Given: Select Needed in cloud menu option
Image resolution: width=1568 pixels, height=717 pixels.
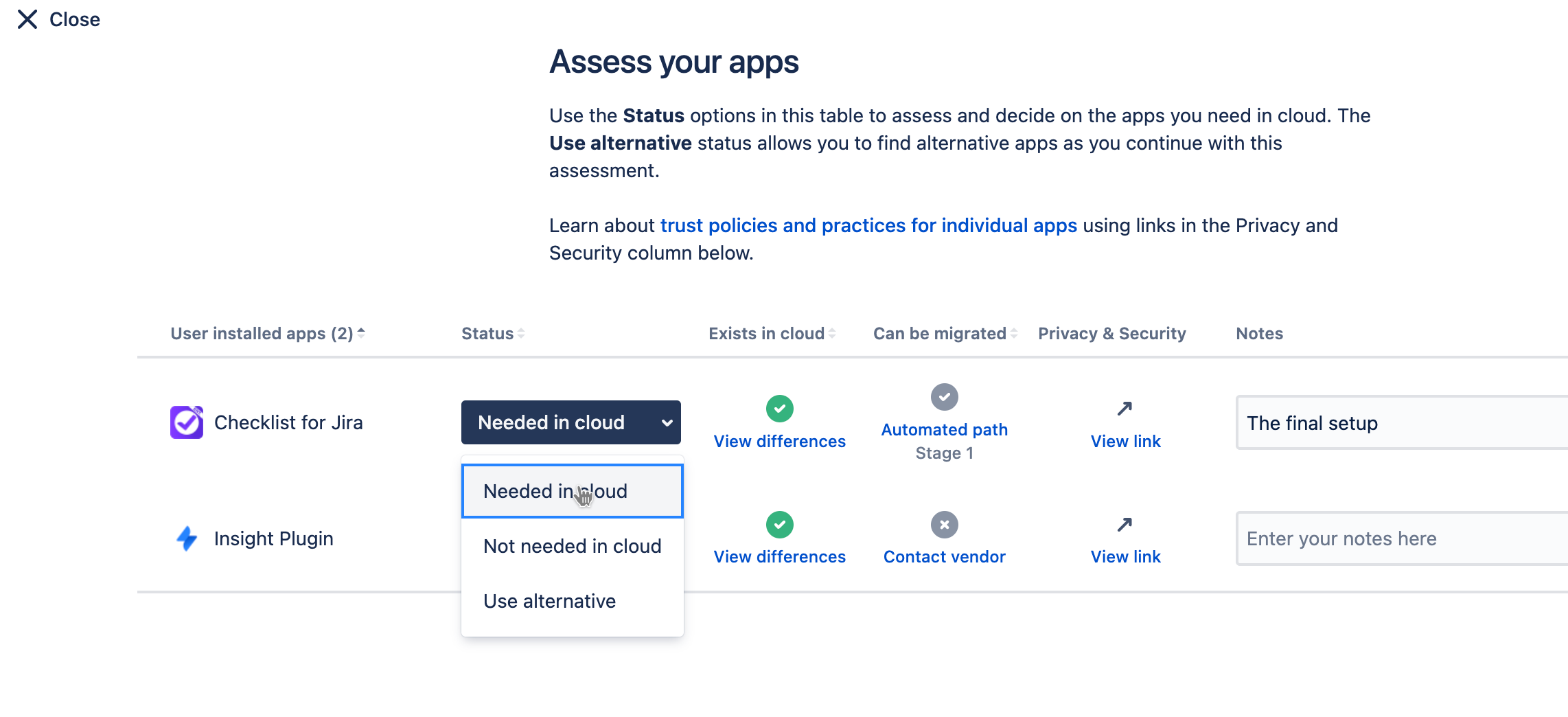Looking at the screenshot, I should 555,491.
